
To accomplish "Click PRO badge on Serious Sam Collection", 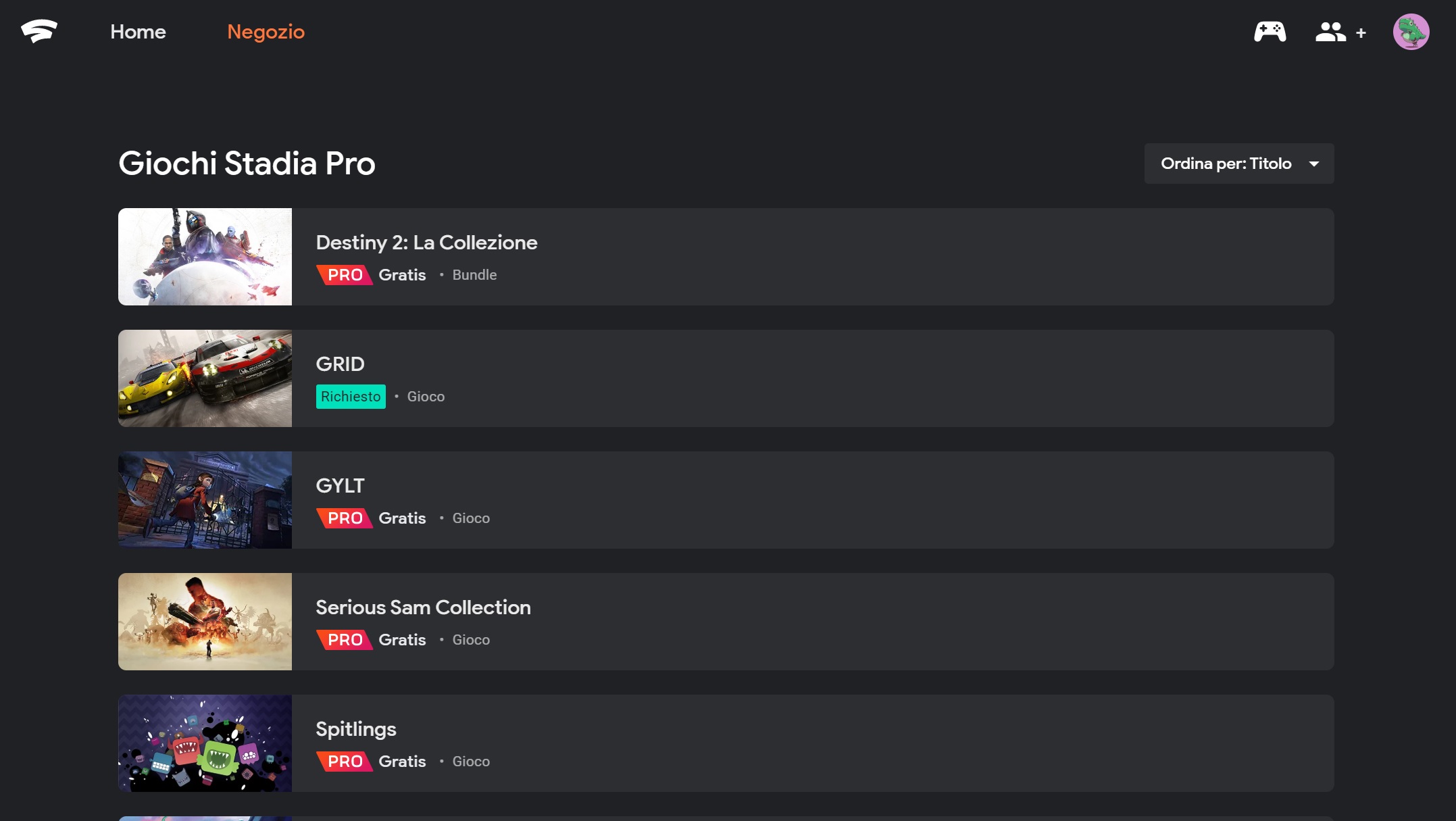I will point(345,640).
